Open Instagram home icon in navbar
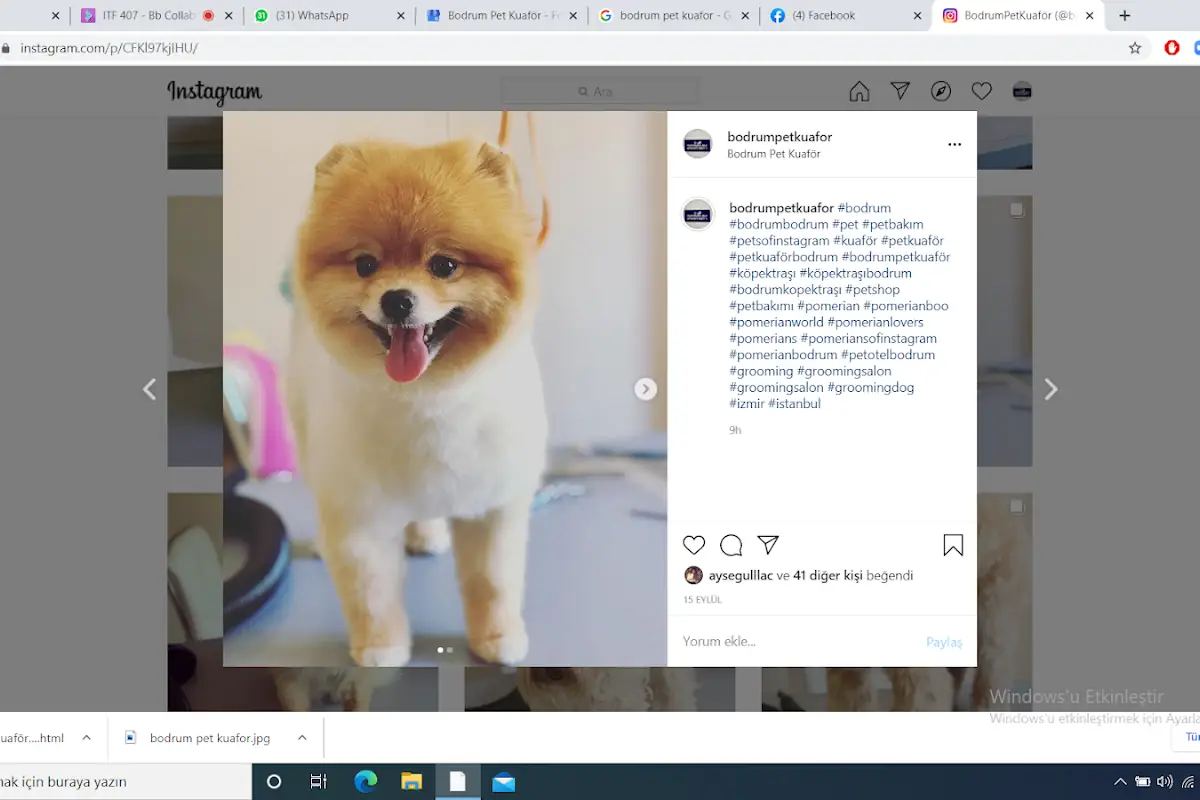 tap(859, 92)
